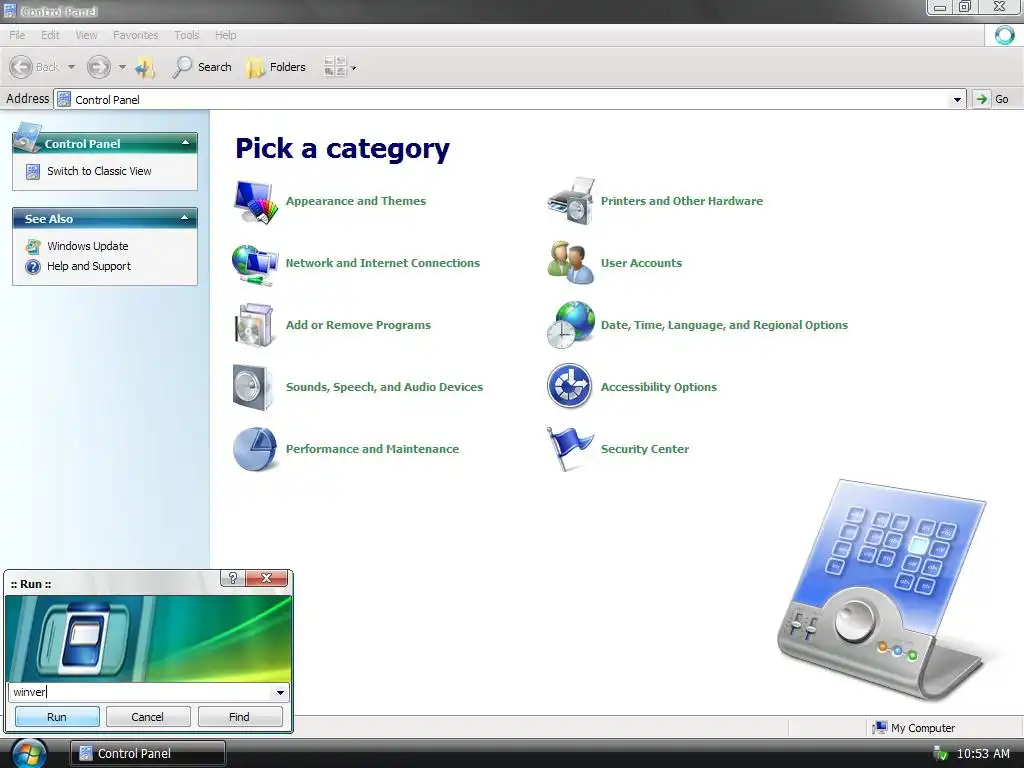Viewport: 1024px width, 768px height.
Task: Collapse the Control Panel sidebar section
Action: tap(185, 143)
